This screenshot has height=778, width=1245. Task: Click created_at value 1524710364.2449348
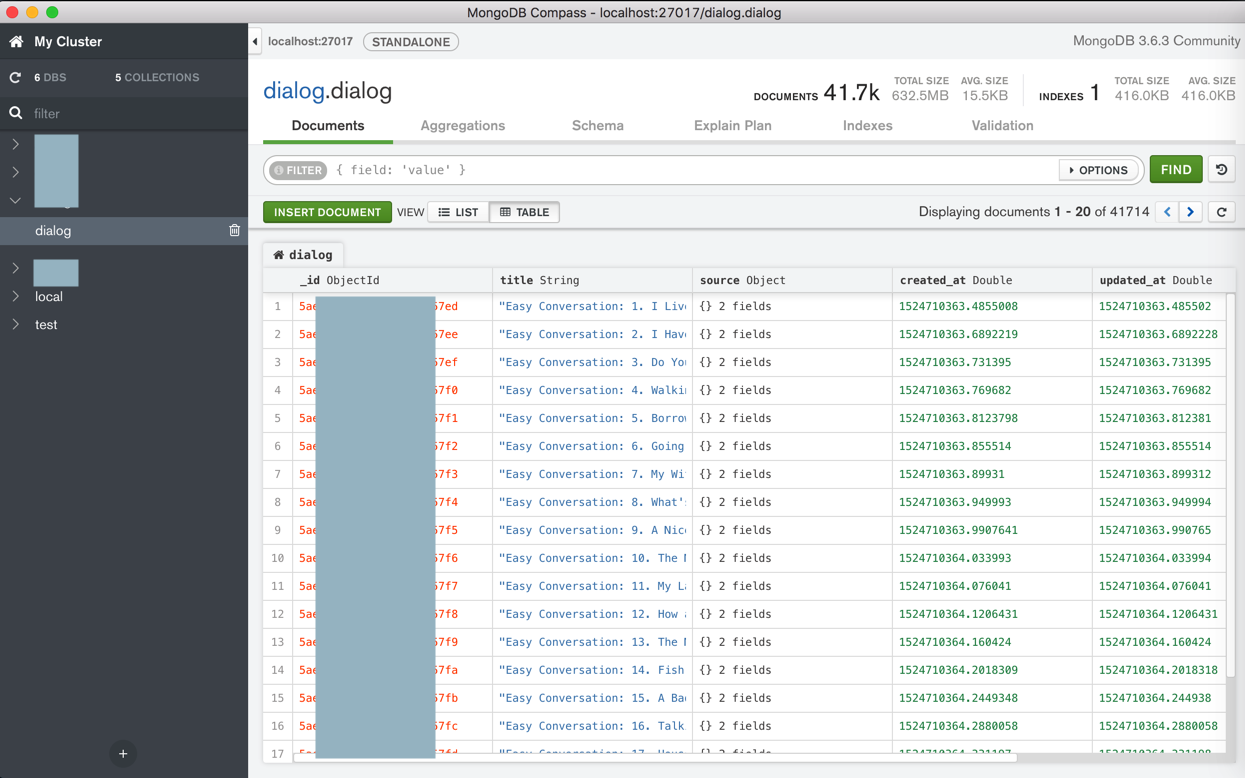pos(958,698)
